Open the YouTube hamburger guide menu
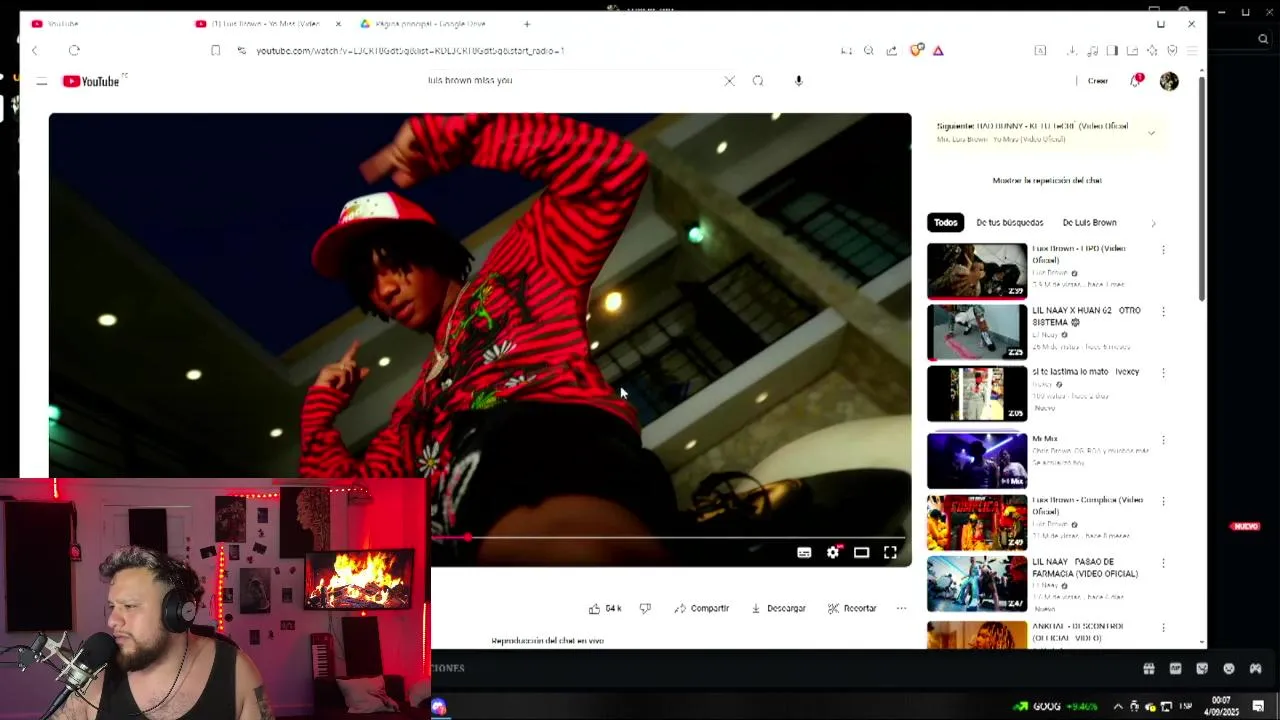 [x=42, y=81]
